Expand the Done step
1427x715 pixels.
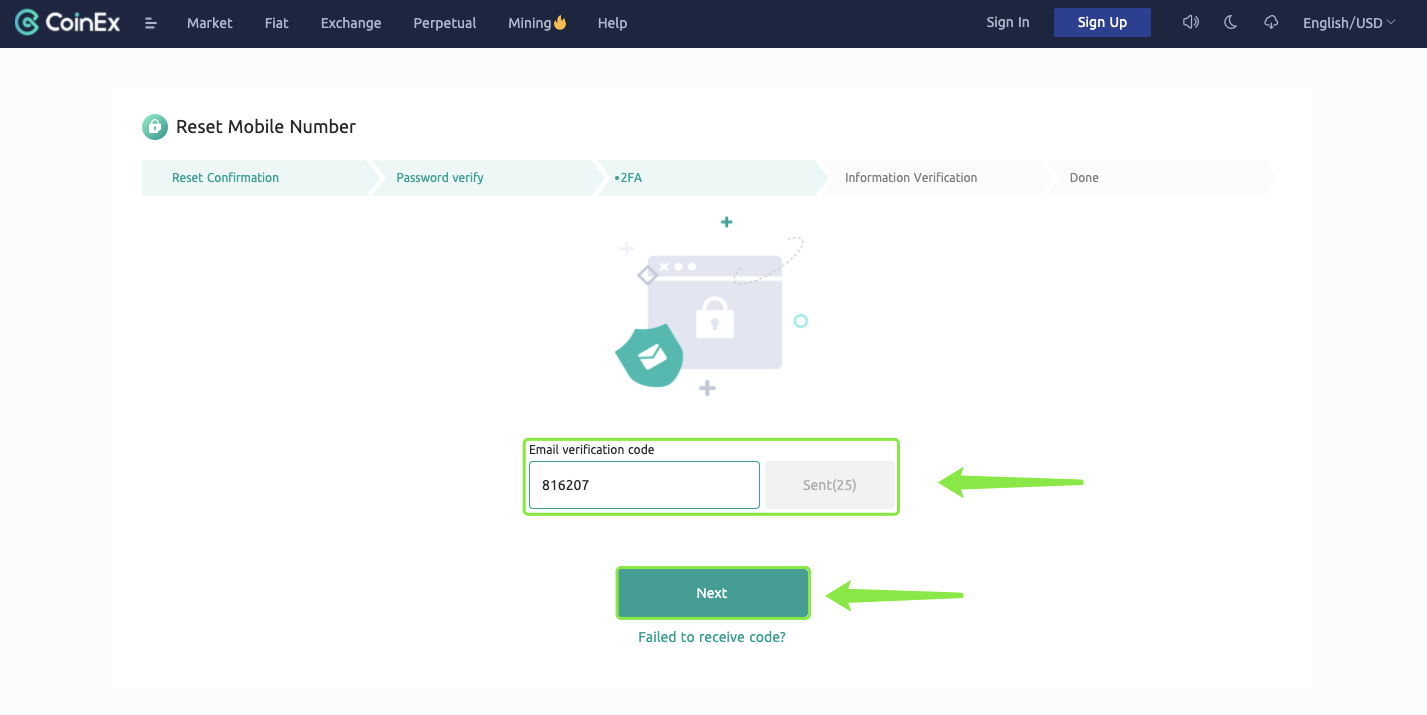tap(1084, 177)
